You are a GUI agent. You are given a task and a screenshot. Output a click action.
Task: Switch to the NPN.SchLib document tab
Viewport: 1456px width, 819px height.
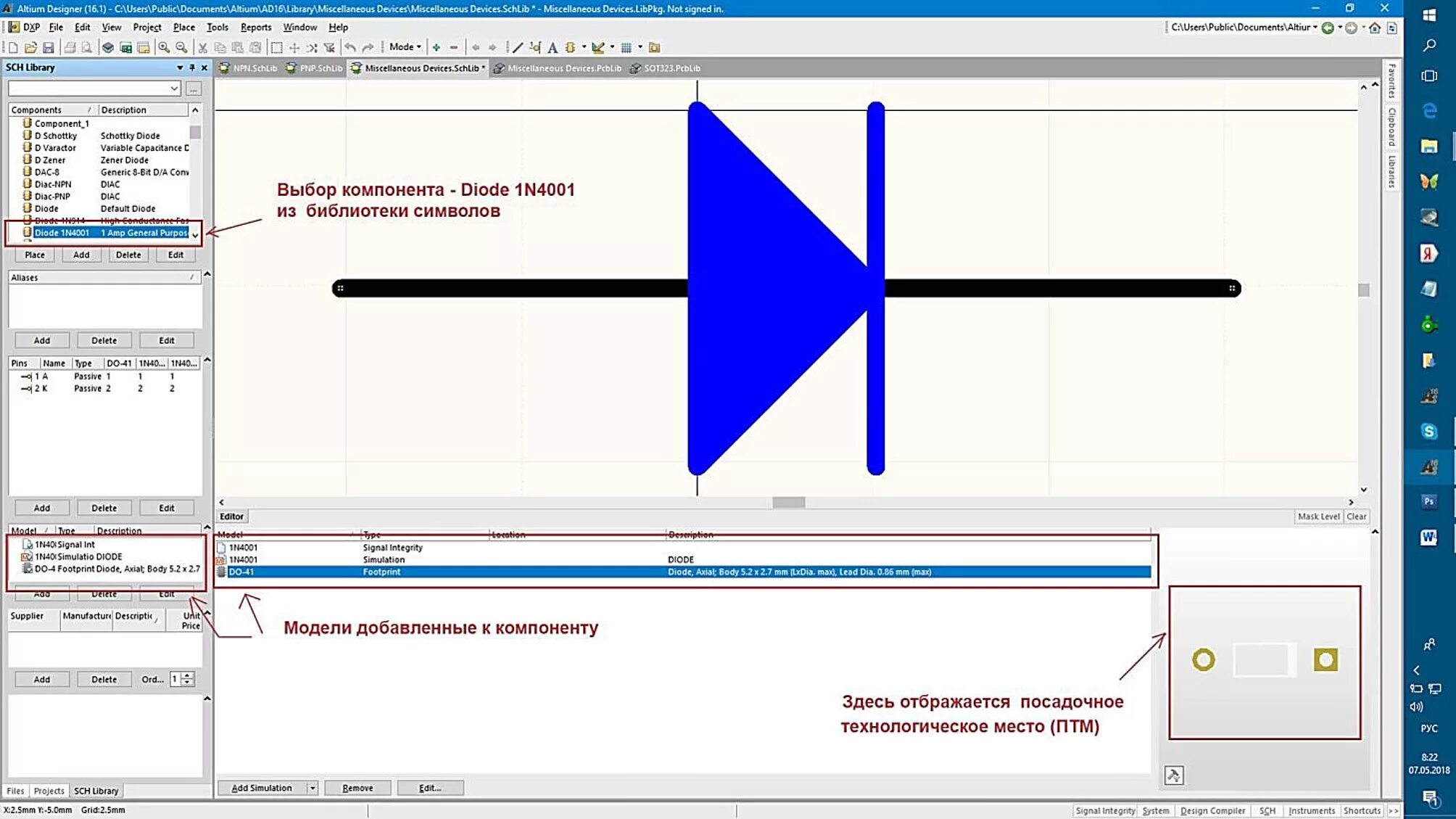click(x=249, y=68)
